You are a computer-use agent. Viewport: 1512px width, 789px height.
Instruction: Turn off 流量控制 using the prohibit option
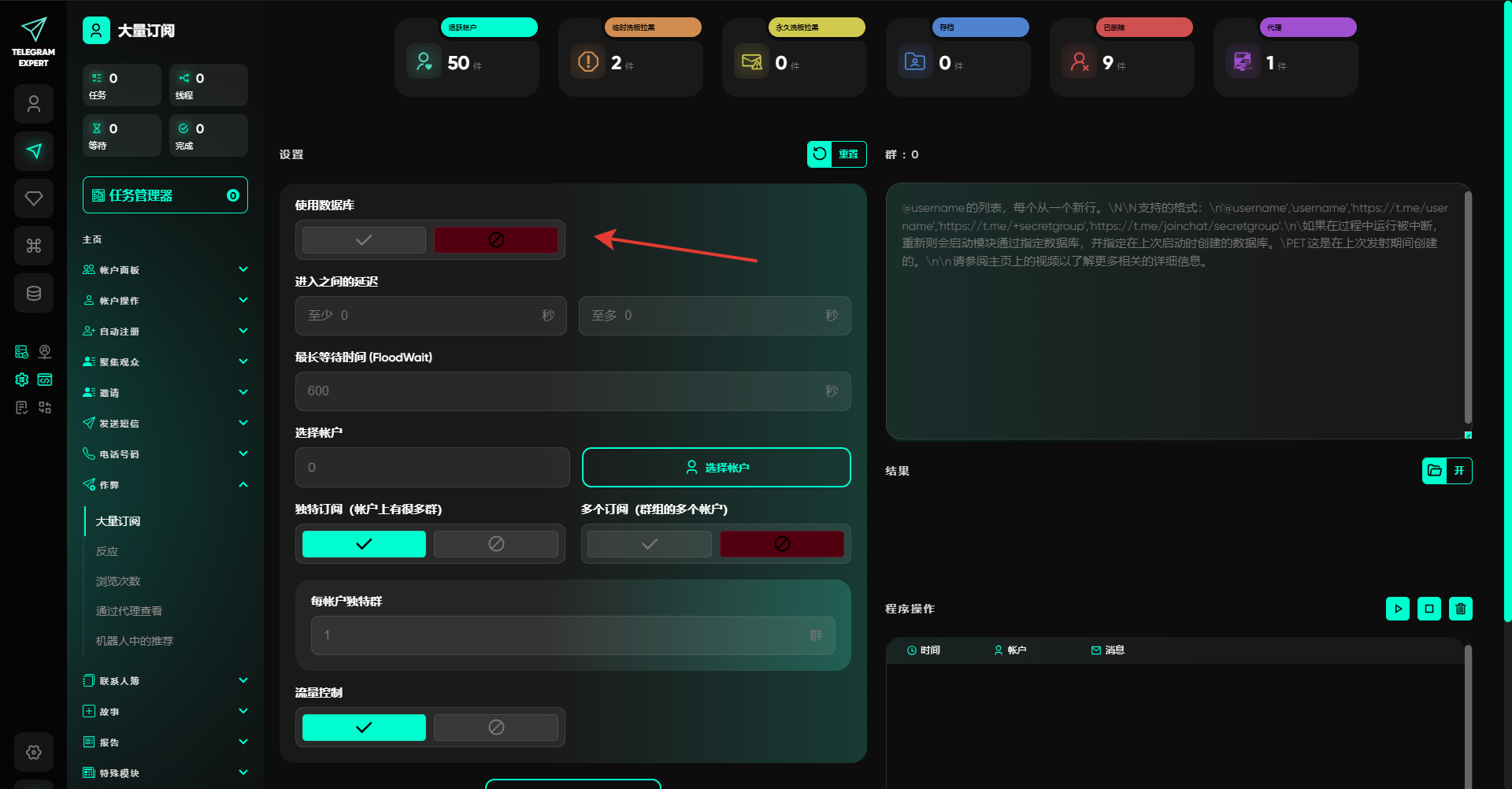coord(495,728)
